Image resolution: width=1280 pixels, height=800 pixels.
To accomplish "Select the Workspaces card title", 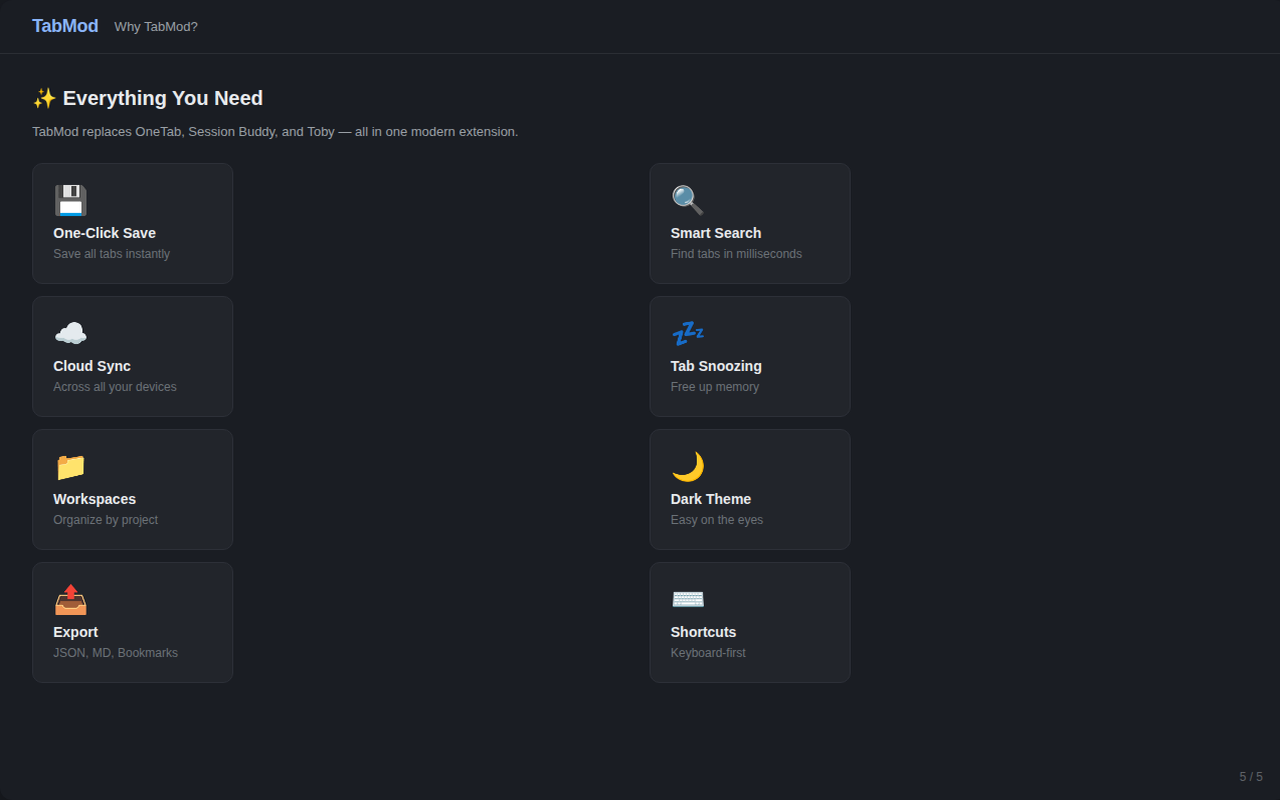I will click(x=94, y=499).
